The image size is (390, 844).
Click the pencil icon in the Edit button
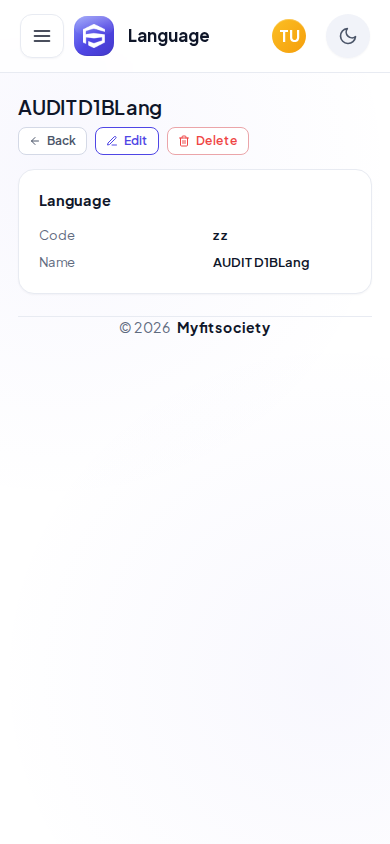(x=112, y=141)
